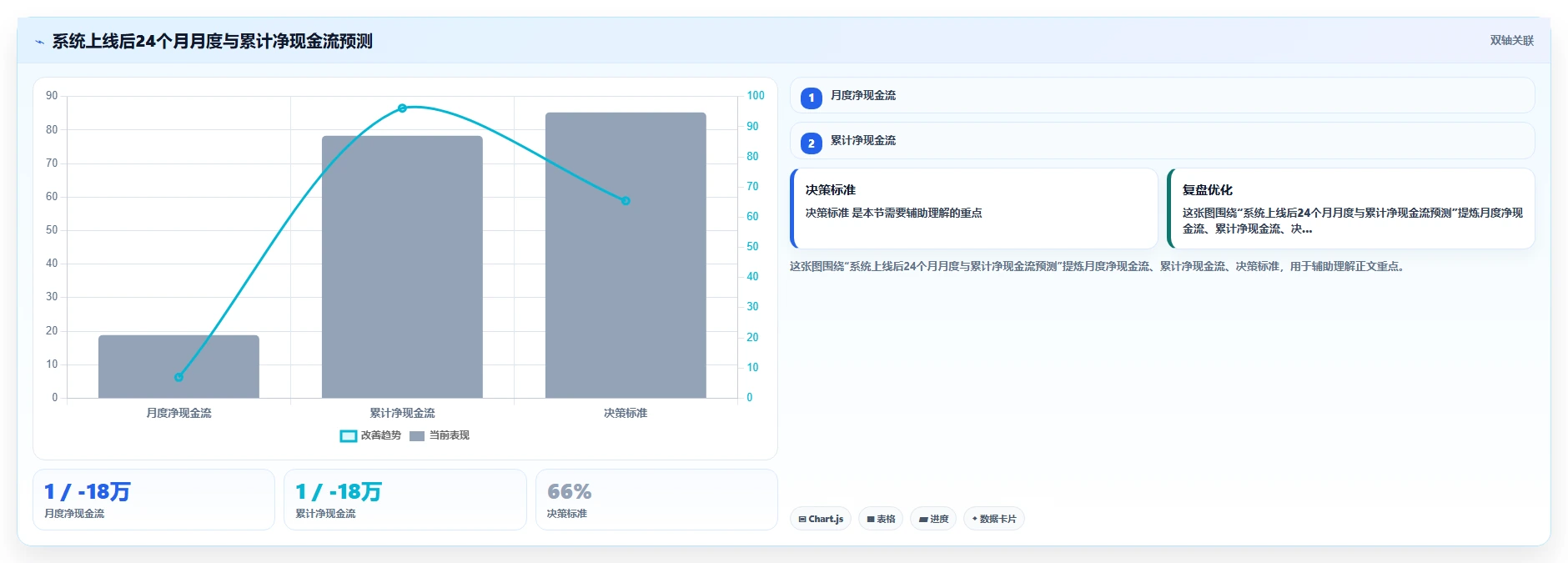Click the 进度 tag chip
This screenshot has width=1568, height=563.
point(933,519)
